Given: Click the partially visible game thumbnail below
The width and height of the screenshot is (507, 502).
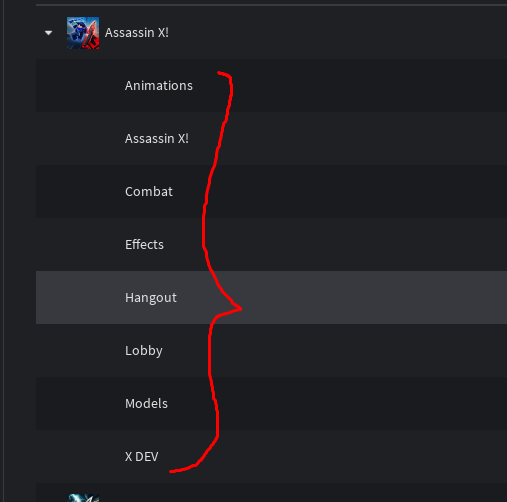Looking at the screenshot, I should (x=83, y=498).
